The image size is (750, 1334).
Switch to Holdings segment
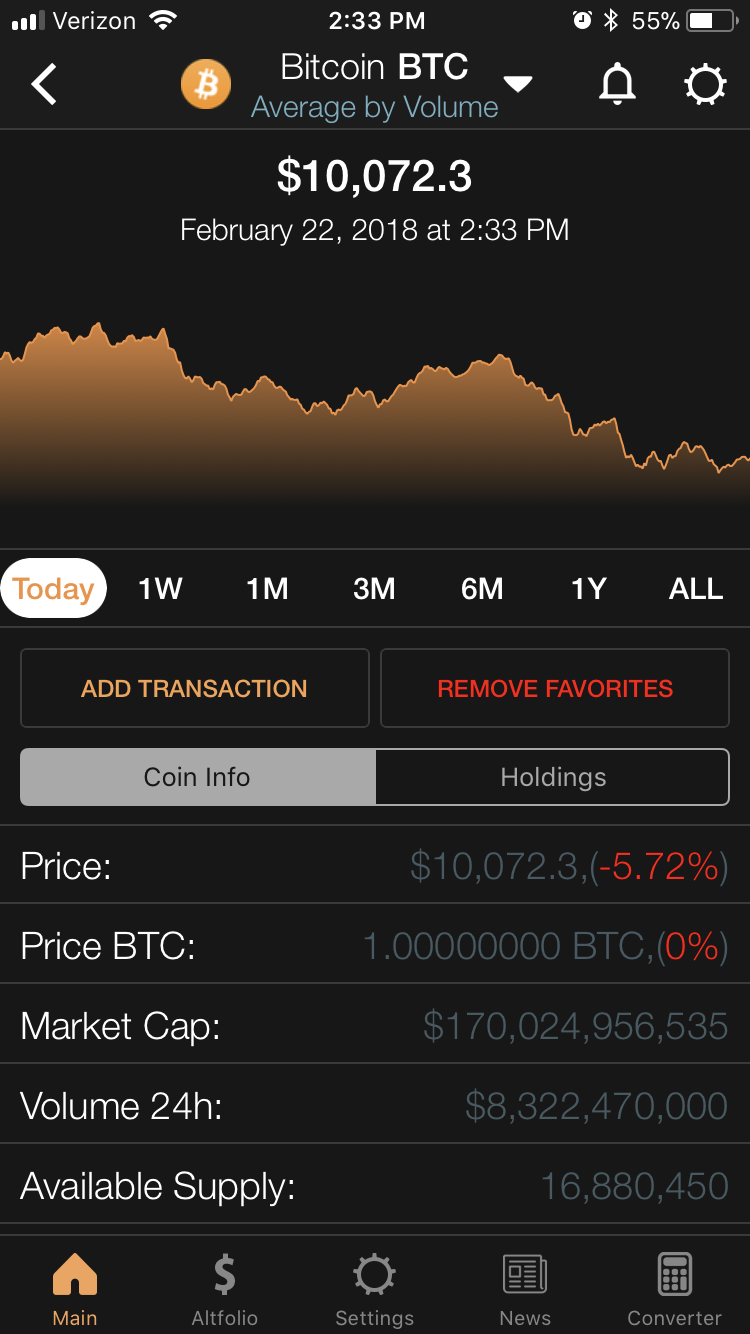553,777
